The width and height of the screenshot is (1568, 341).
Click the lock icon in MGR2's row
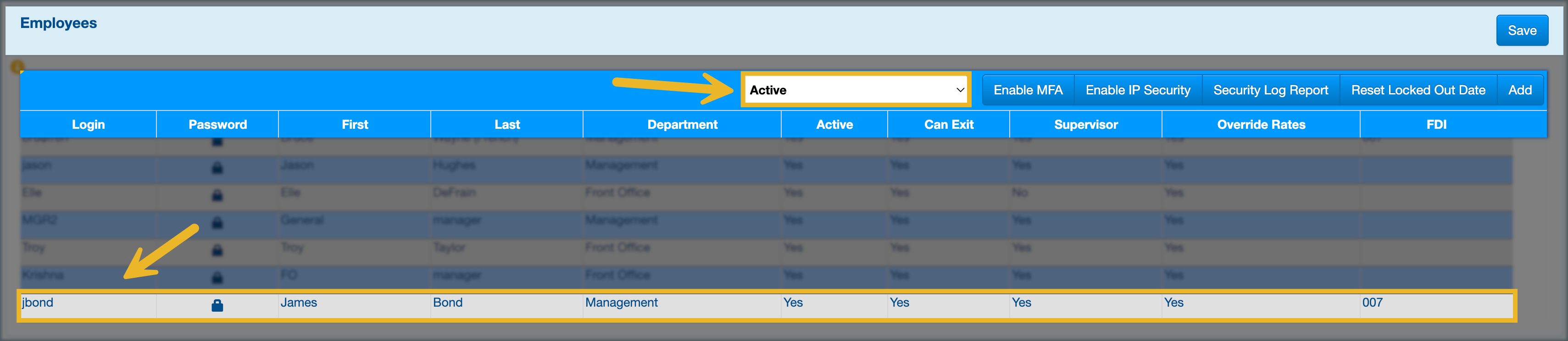pyautogui.click(x=217, y=222)
